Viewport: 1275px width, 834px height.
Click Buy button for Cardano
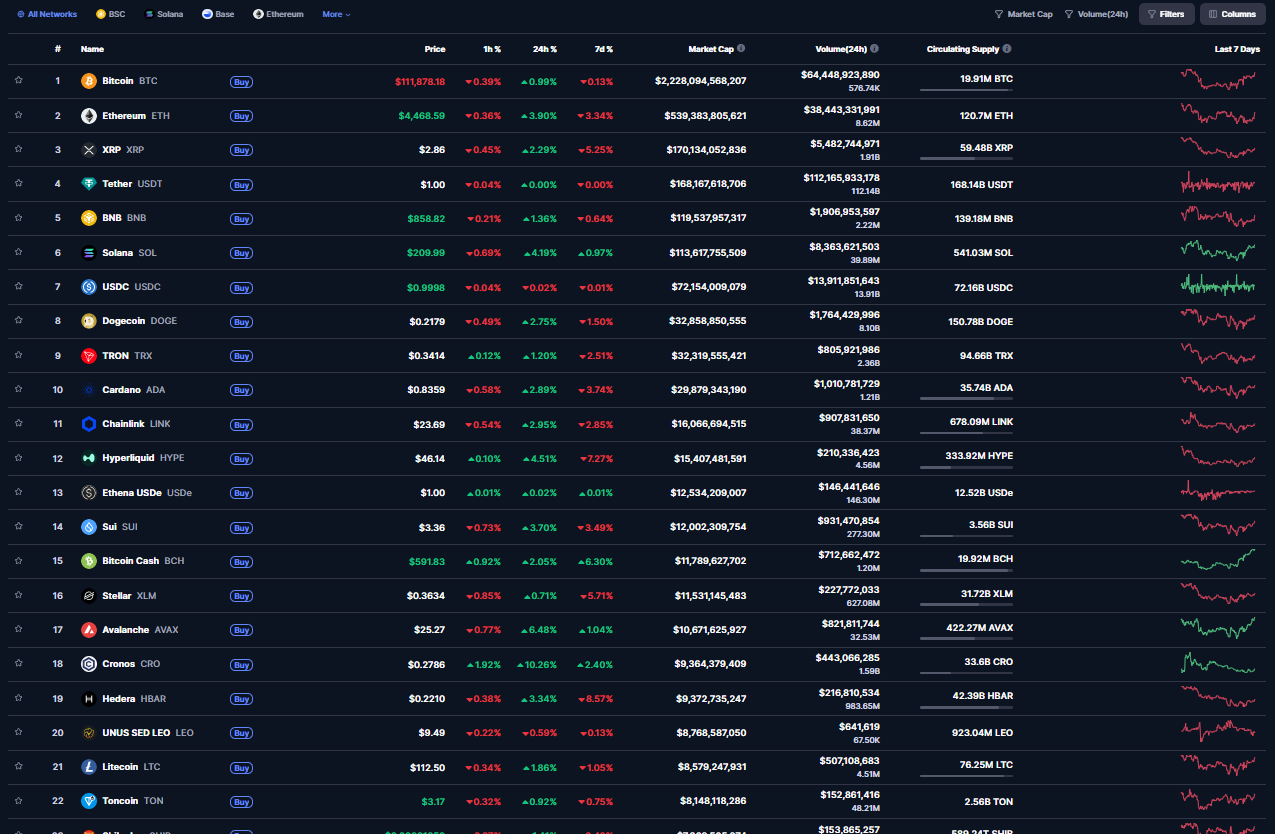[241, 391]
